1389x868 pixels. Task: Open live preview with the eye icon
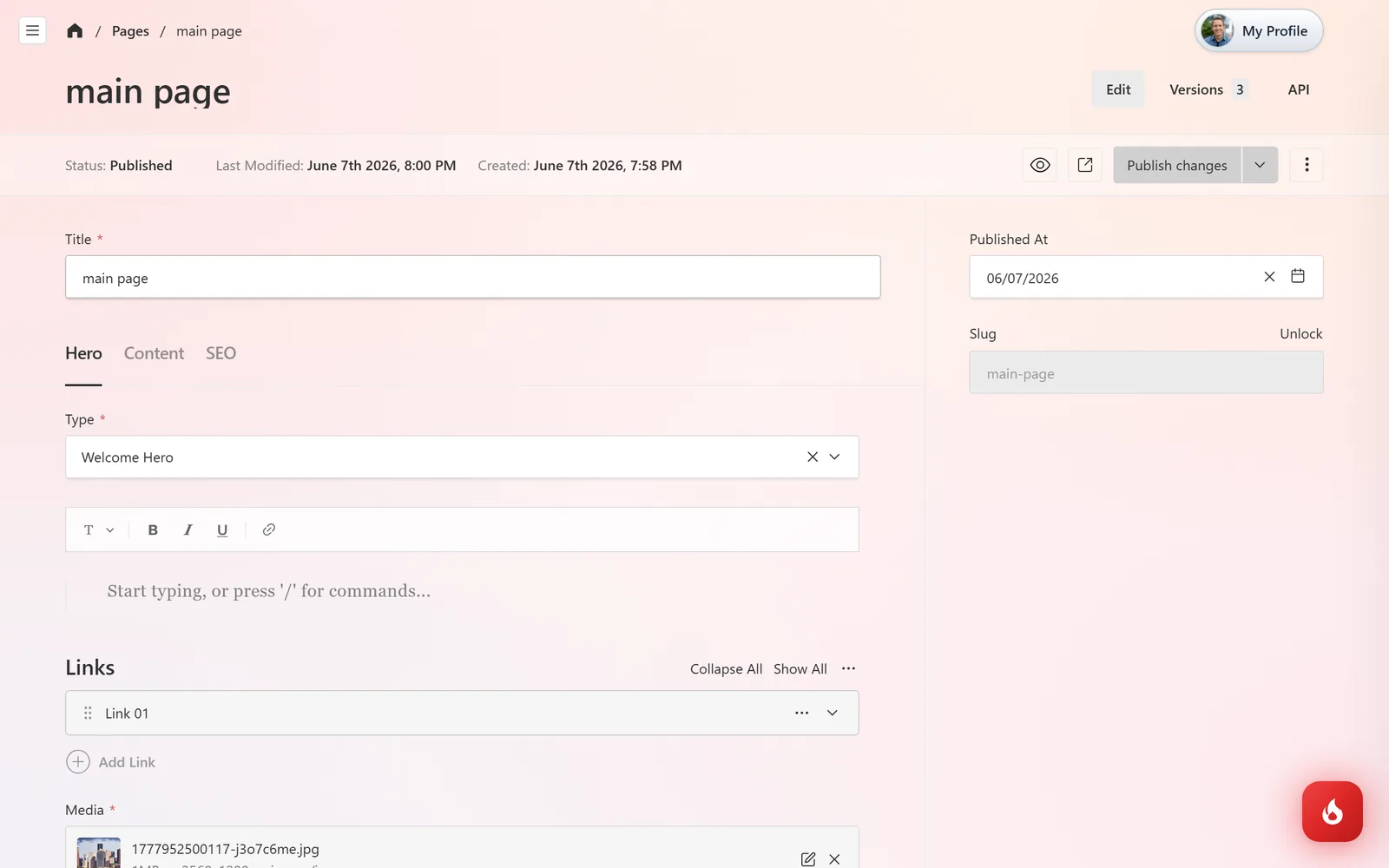point(1040,165)
